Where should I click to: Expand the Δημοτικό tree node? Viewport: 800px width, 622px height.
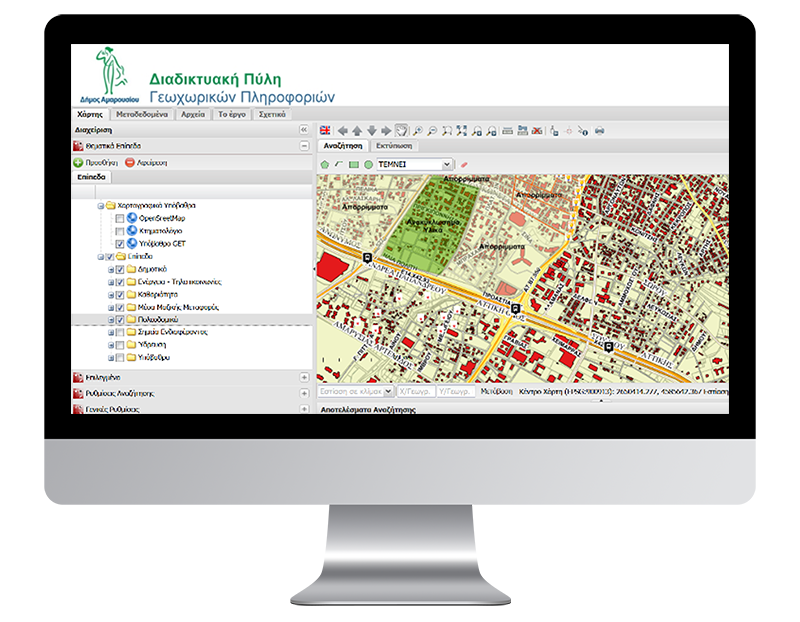[111, 269]
